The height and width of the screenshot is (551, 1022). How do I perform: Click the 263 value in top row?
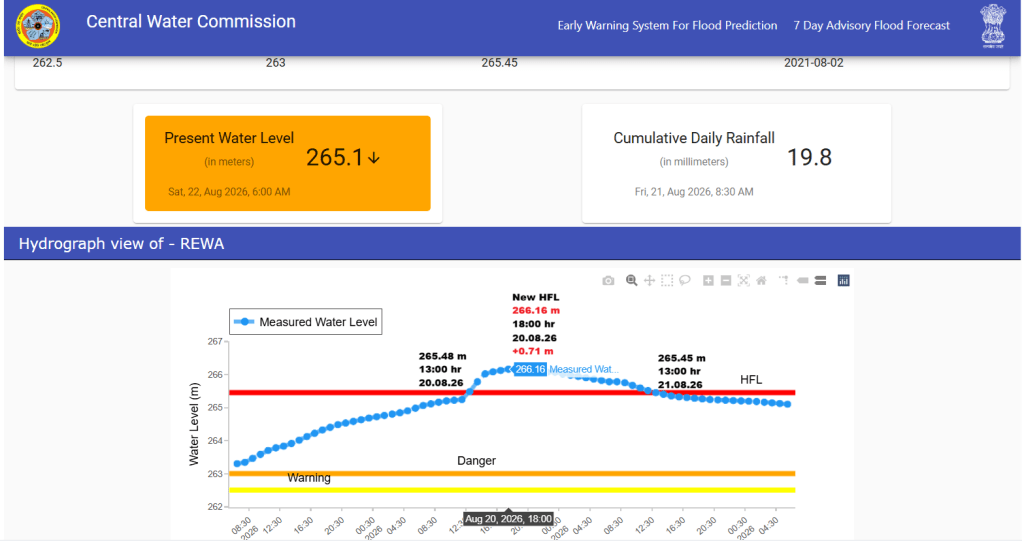276,63
